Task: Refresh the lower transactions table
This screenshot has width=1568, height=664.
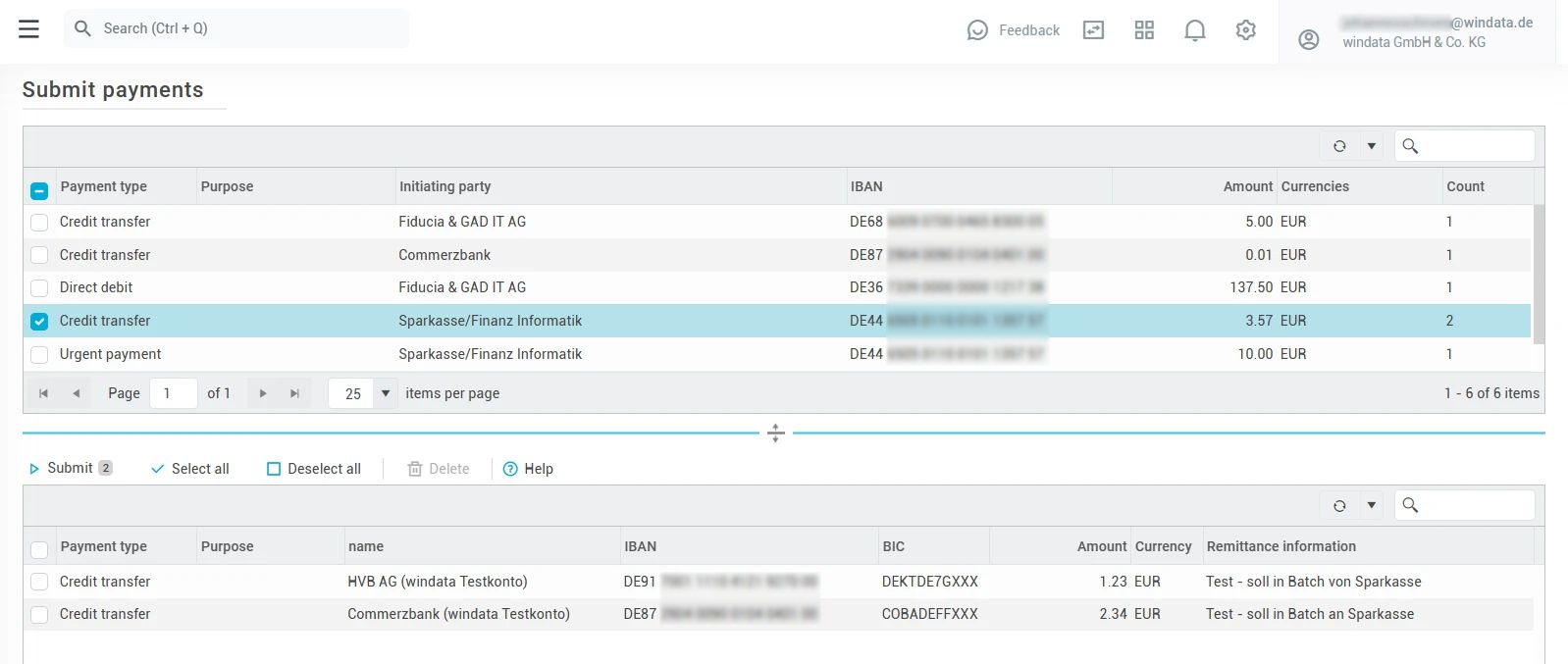Action: 1339,505
